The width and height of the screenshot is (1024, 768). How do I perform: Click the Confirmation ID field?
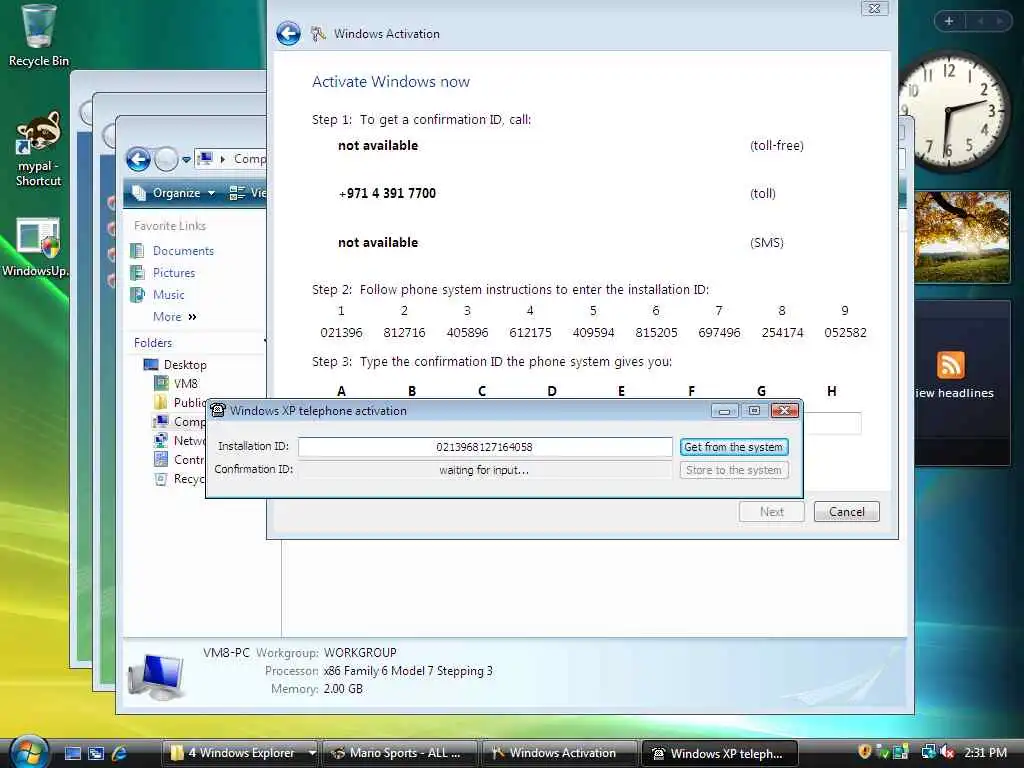(485, 470)
